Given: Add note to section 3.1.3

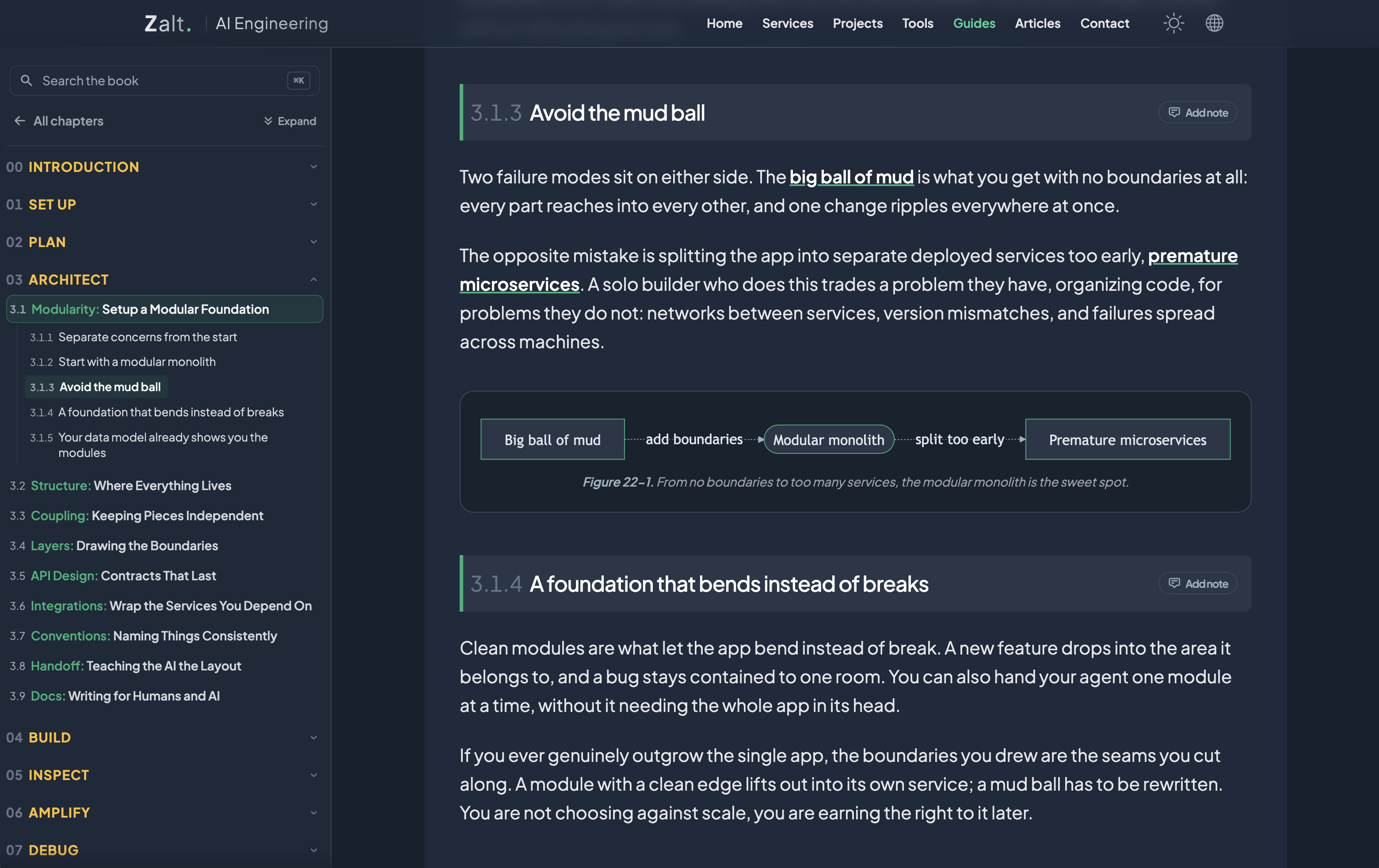Looking at the screenshot, I should click(1198, 113).
